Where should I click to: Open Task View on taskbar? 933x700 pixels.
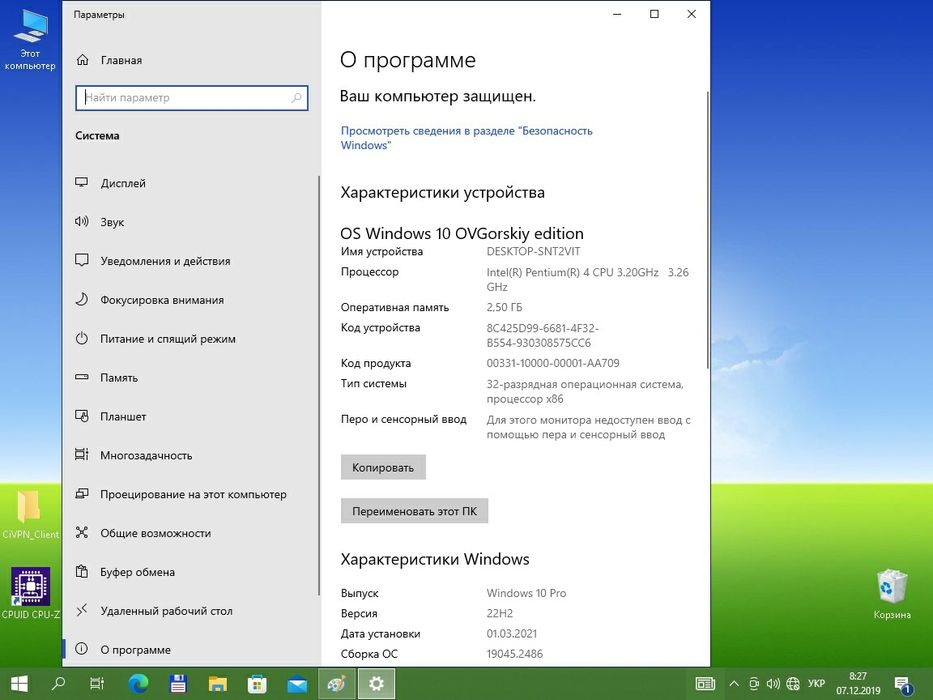(x=96, y=683)
